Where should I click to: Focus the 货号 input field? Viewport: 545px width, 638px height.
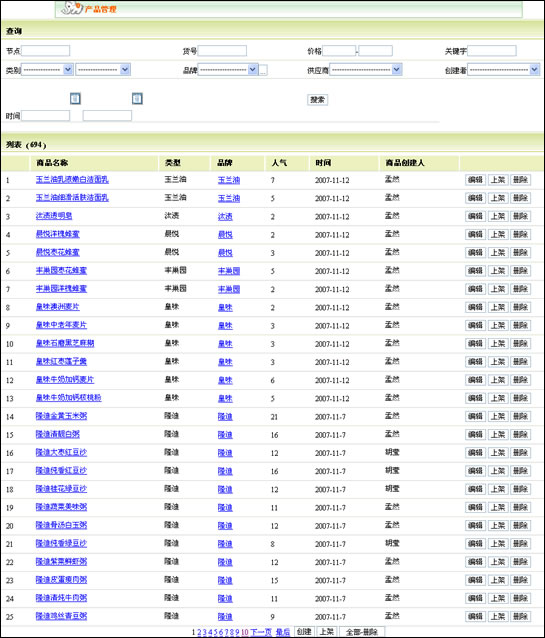pyautogui.click(x=222, y=50)
